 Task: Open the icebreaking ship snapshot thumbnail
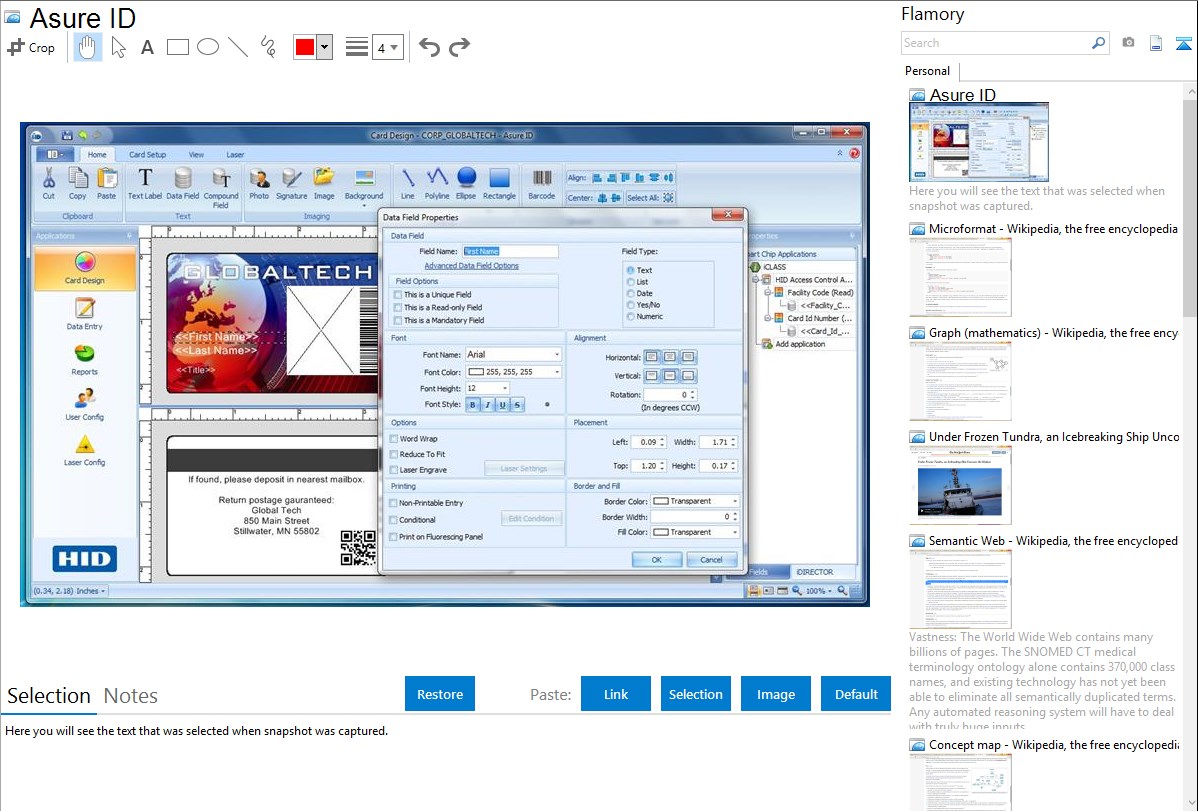coord(960,485)
